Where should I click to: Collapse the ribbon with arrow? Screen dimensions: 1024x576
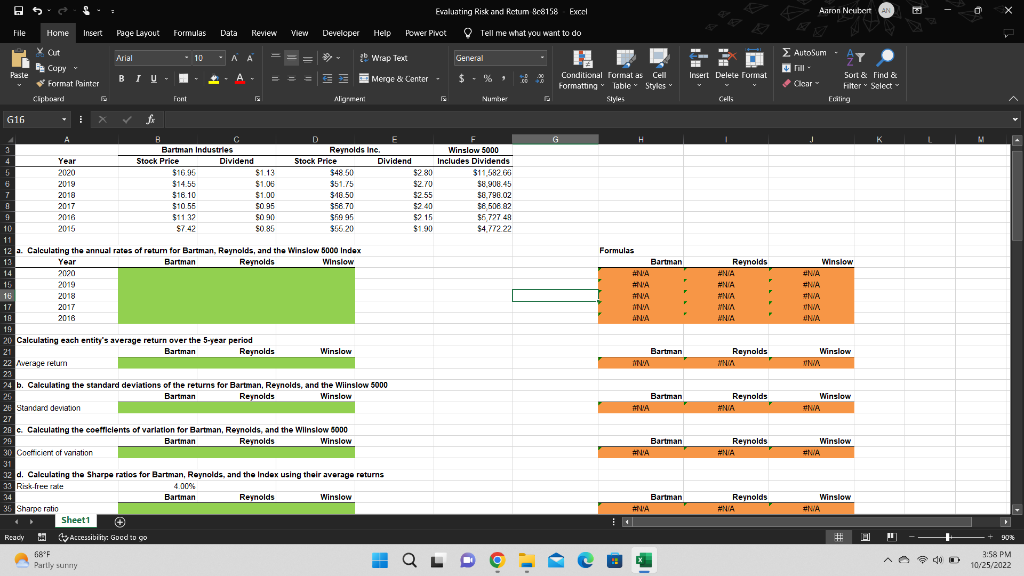coord(1013,99)
